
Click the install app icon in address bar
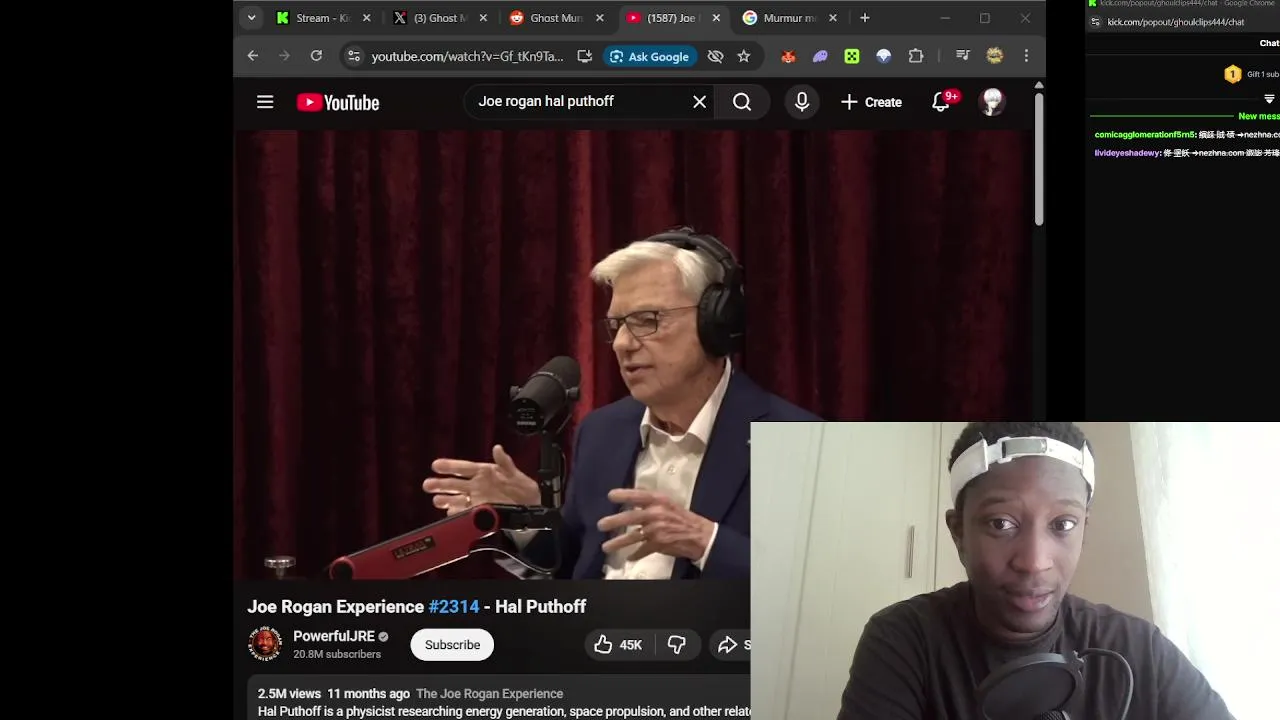(584, 56)
